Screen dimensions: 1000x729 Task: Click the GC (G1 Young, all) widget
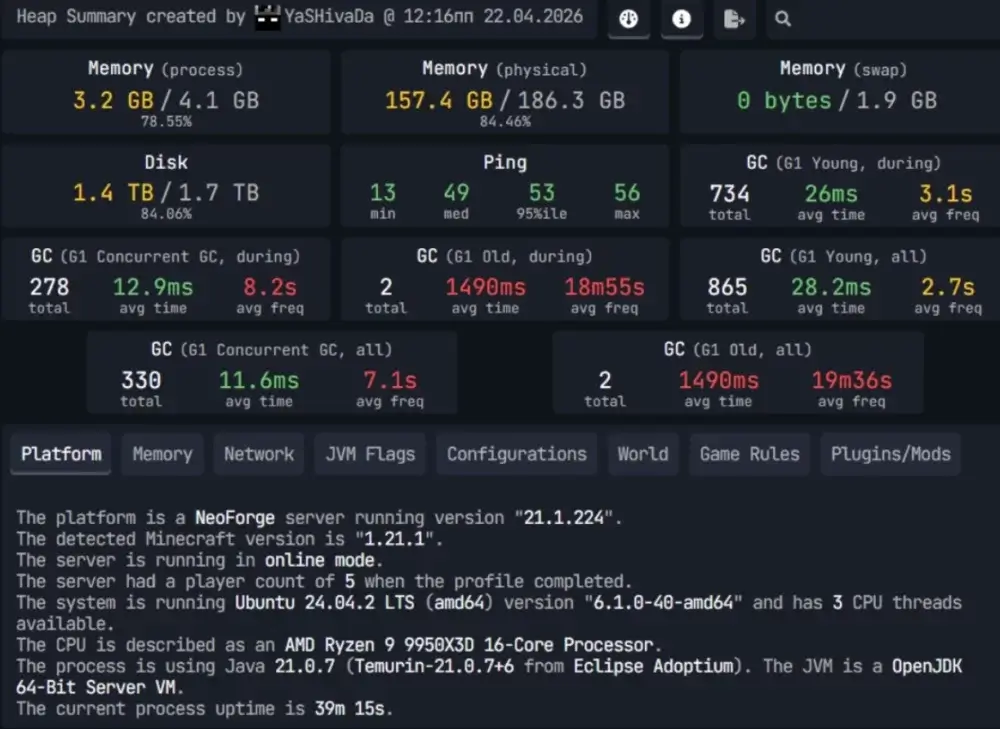[x=840, y=279]
